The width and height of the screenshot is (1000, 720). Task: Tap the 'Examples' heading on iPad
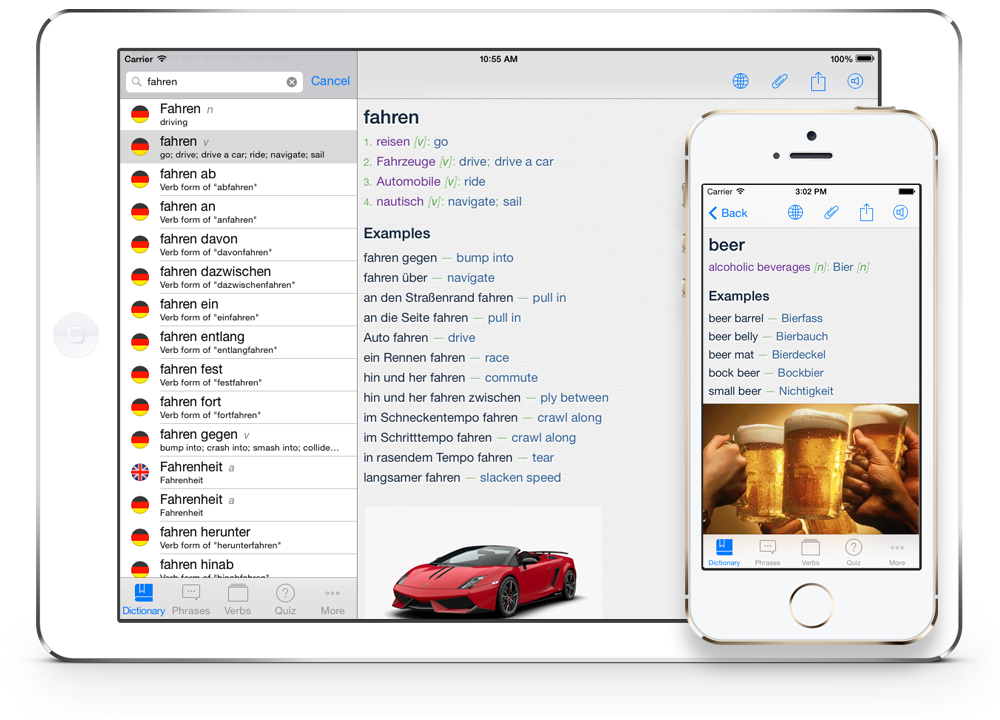(x=397, y=233)
